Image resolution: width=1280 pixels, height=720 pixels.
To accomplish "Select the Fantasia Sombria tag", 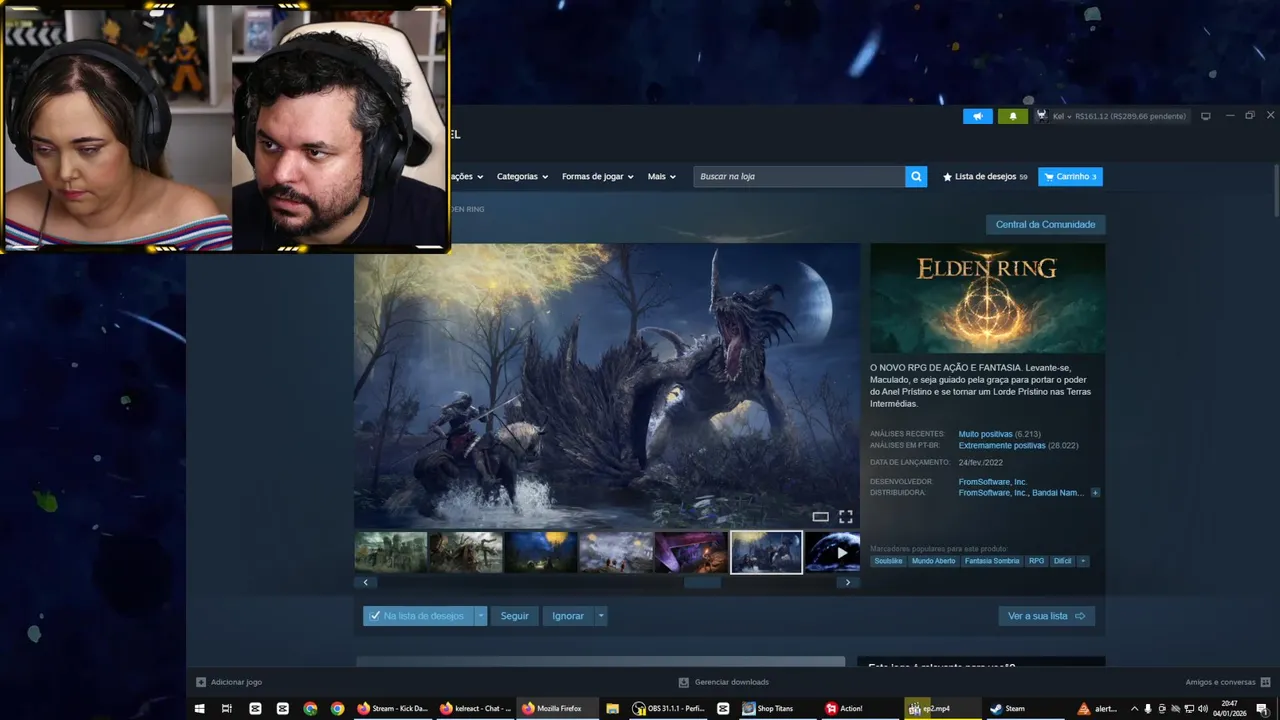I will [x=992, y=561].
